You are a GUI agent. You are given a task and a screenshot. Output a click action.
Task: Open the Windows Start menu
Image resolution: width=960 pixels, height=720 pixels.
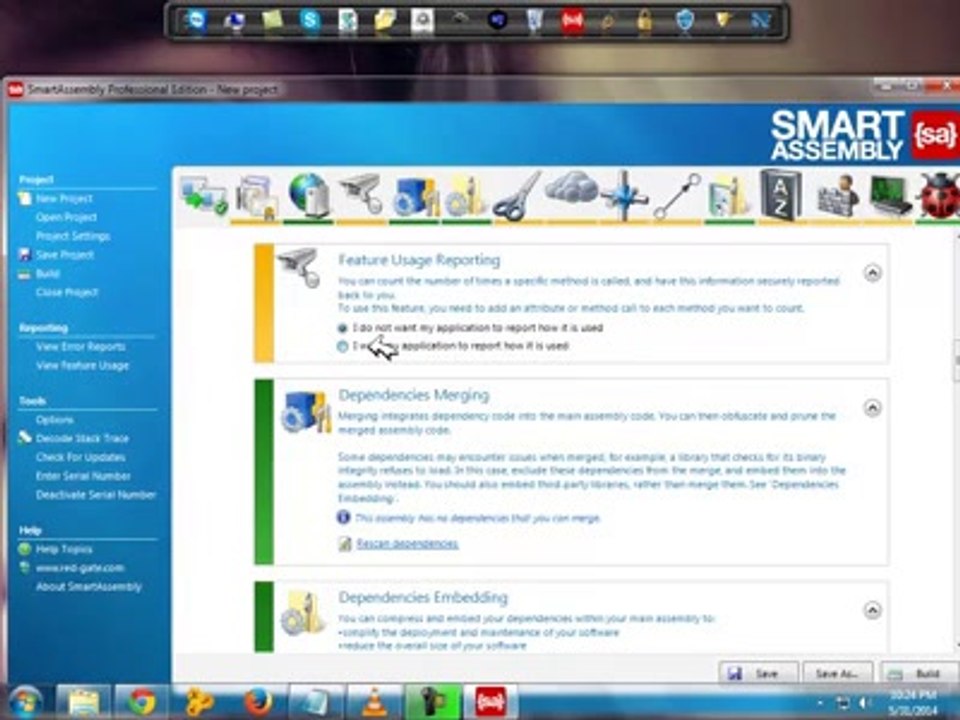coord(26,702)
